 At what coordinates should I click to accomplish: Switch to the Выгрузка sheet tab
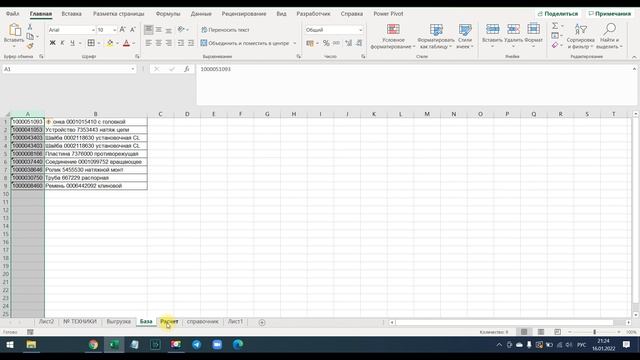pos(119,322)
